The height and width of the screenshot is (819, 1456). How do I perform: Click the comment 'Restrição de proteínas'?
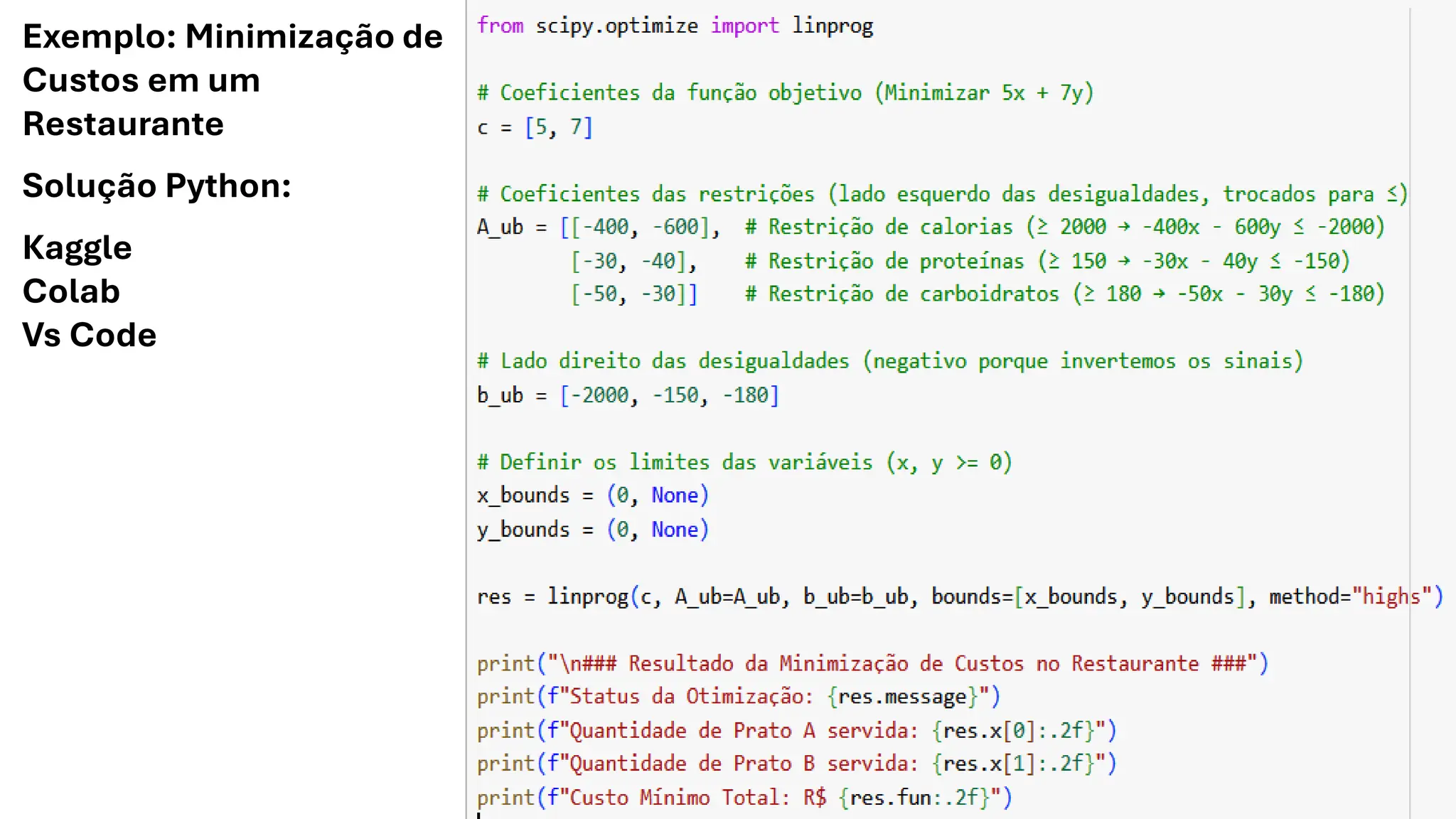click(1047, 261)
